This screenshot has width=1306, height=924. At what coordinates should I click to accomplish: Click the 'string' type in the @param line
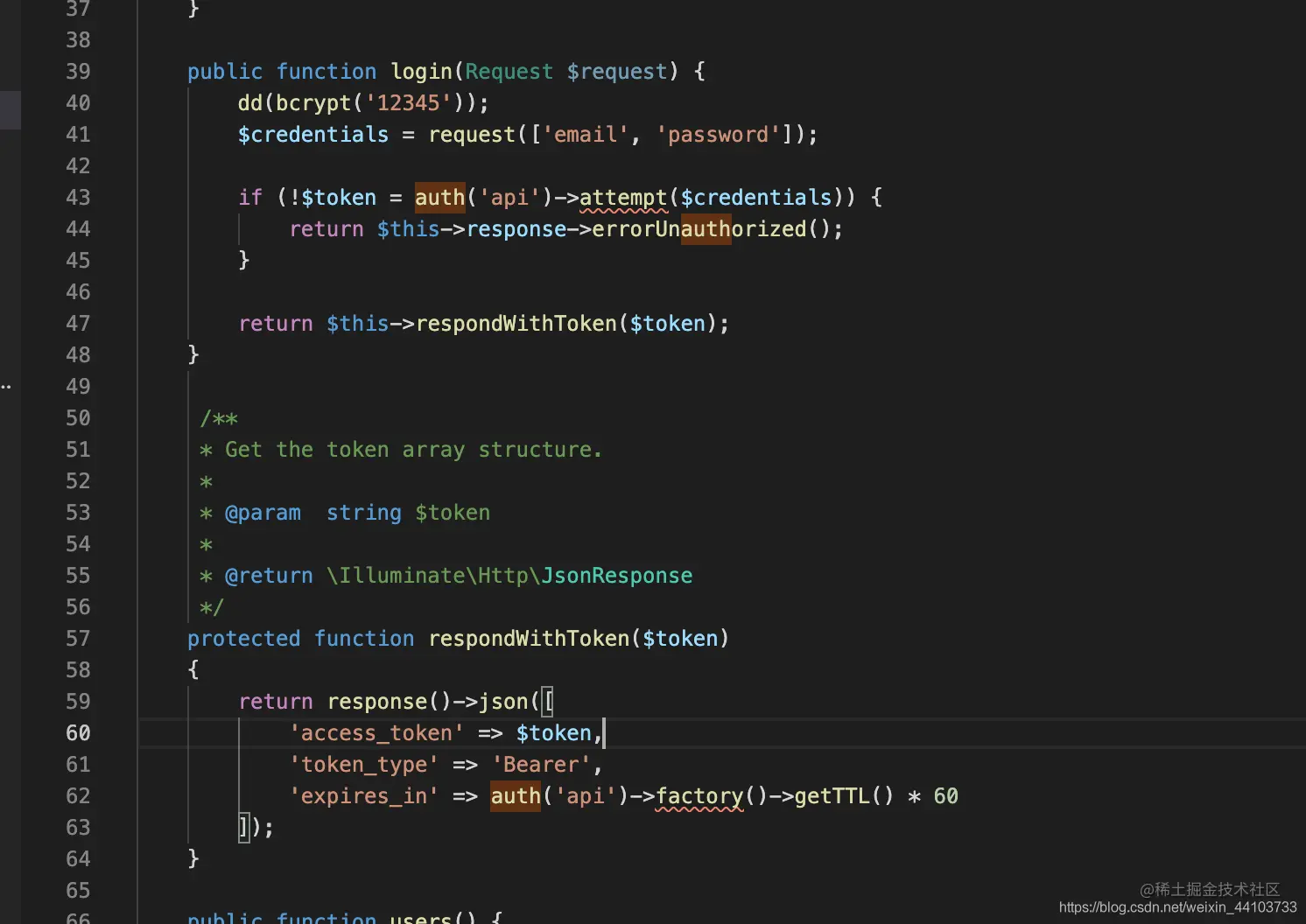(x=364, y=513)
